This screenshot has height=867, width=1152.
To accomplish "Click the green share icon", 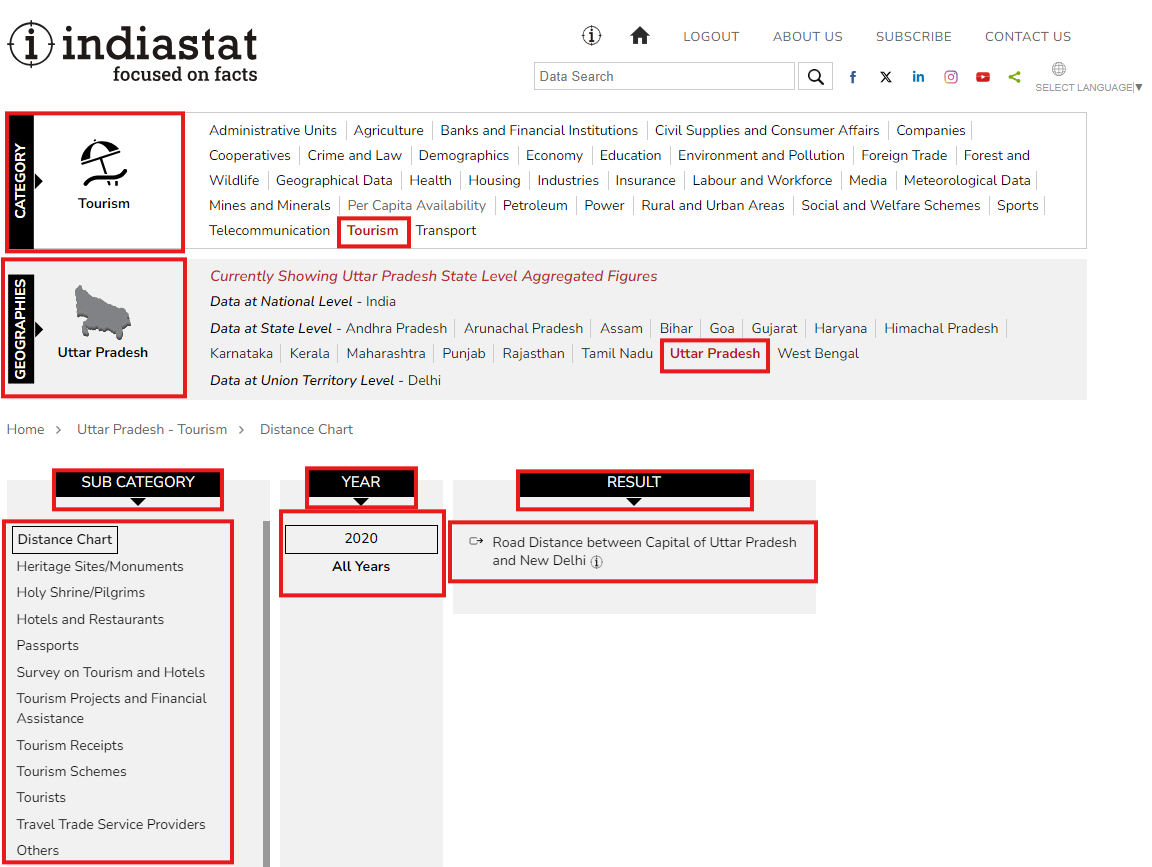I will 1015,77.
